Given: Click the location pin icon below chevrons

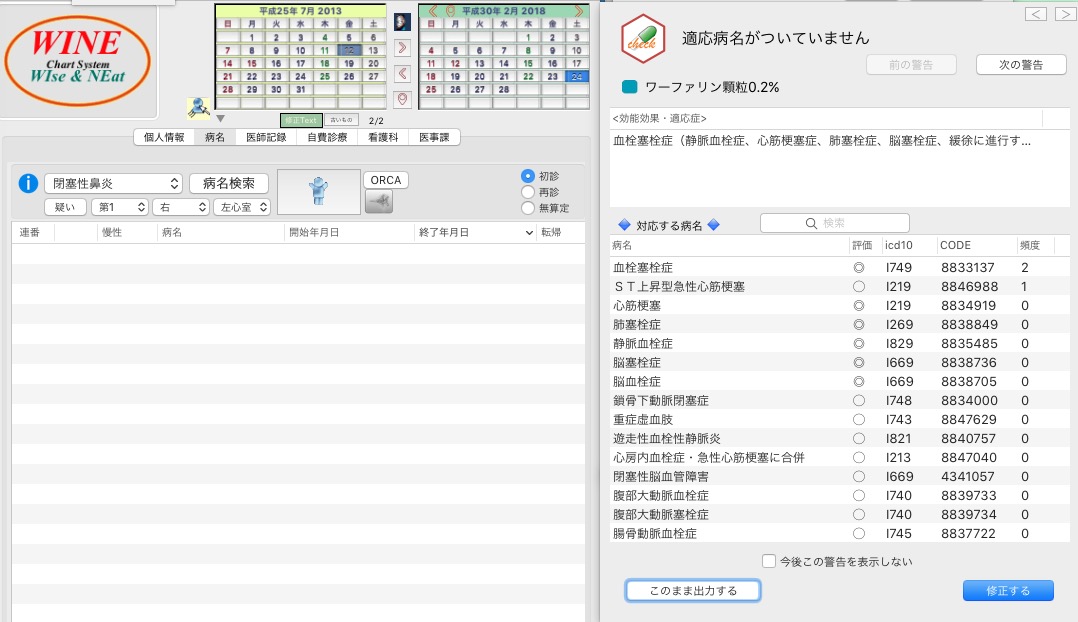Looking at the screenshot, I should pos(402,99).
